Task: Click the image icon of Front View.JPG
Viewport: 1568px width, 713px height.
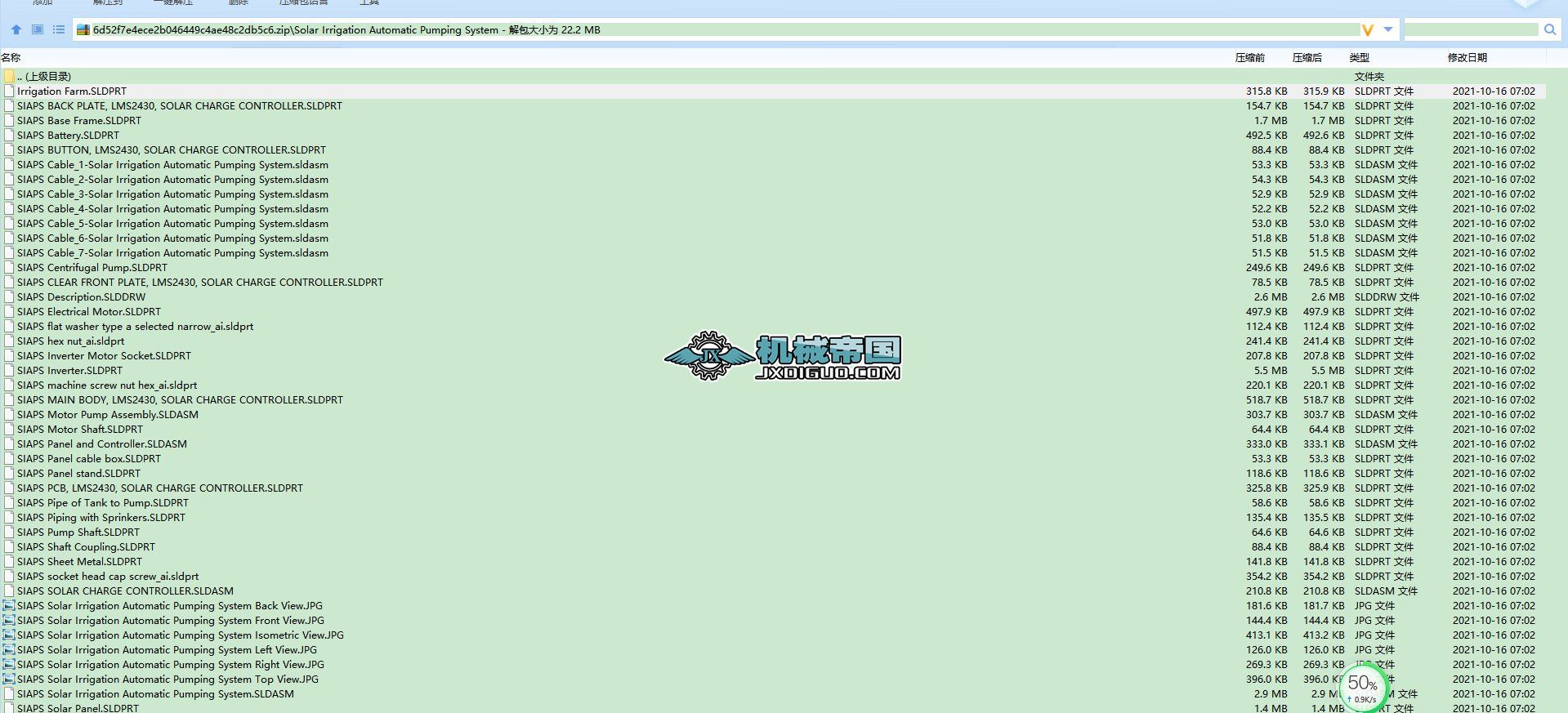Action: tap(9, 621)
